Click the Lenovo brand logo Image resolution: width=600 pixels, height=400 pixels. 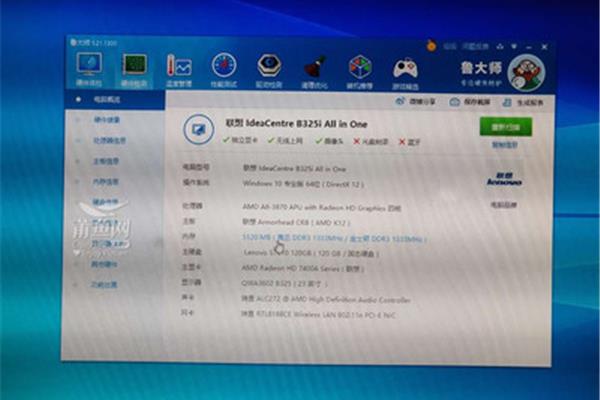point(504,179)
